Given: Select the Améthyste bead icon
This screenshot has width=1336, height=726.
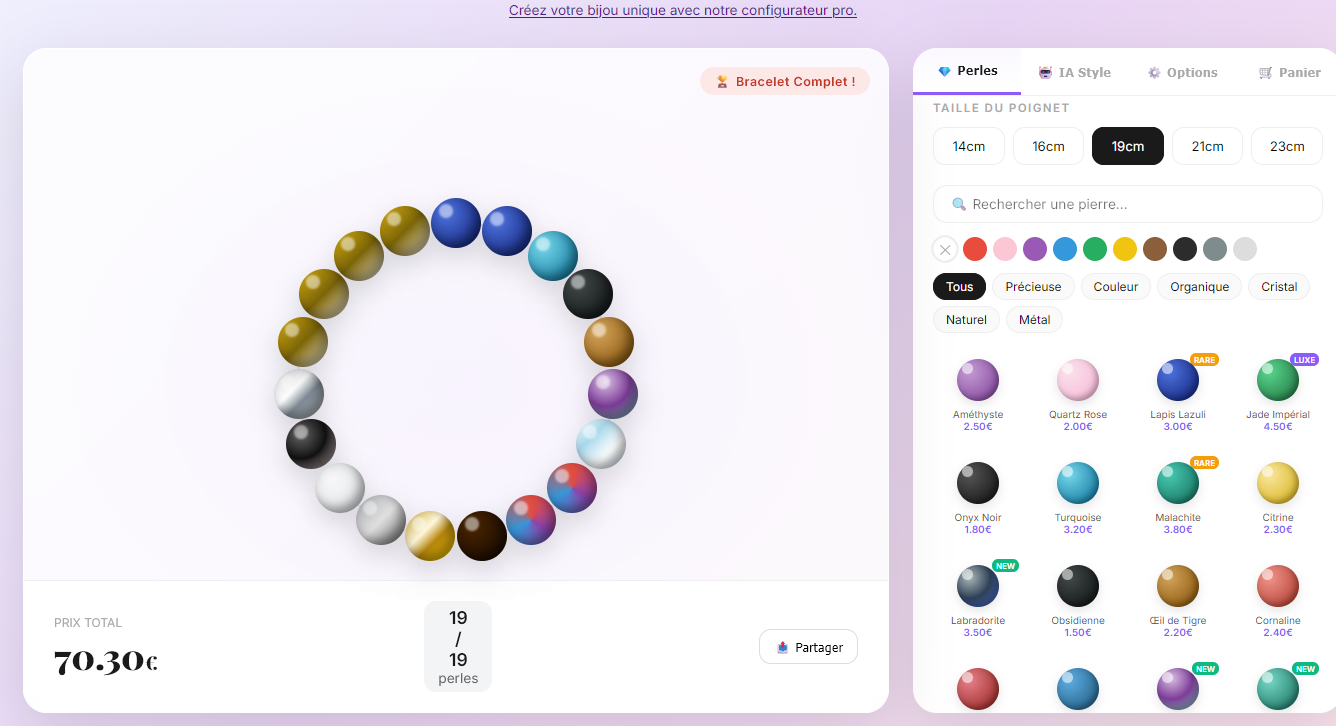Looking at the screenshot, I should coord(978,380).
